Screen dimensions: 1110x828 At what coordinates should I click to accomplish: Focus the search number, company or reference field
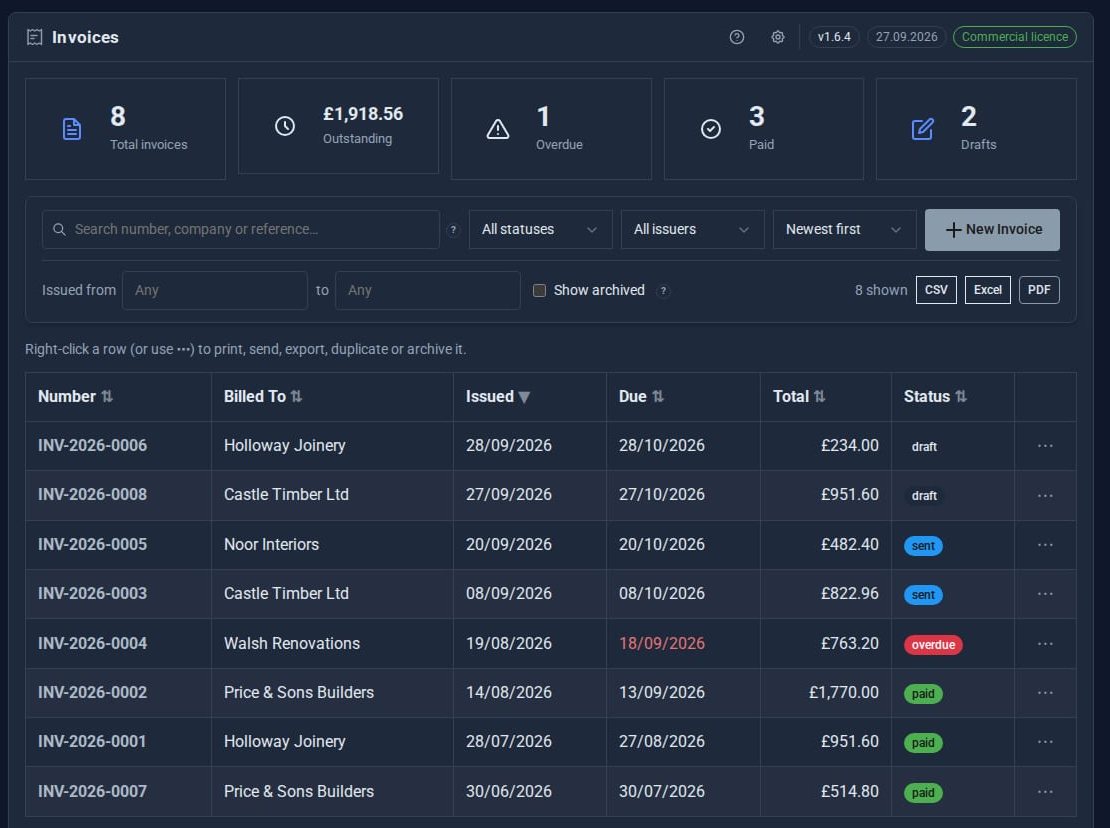click(x=241, y=229)
